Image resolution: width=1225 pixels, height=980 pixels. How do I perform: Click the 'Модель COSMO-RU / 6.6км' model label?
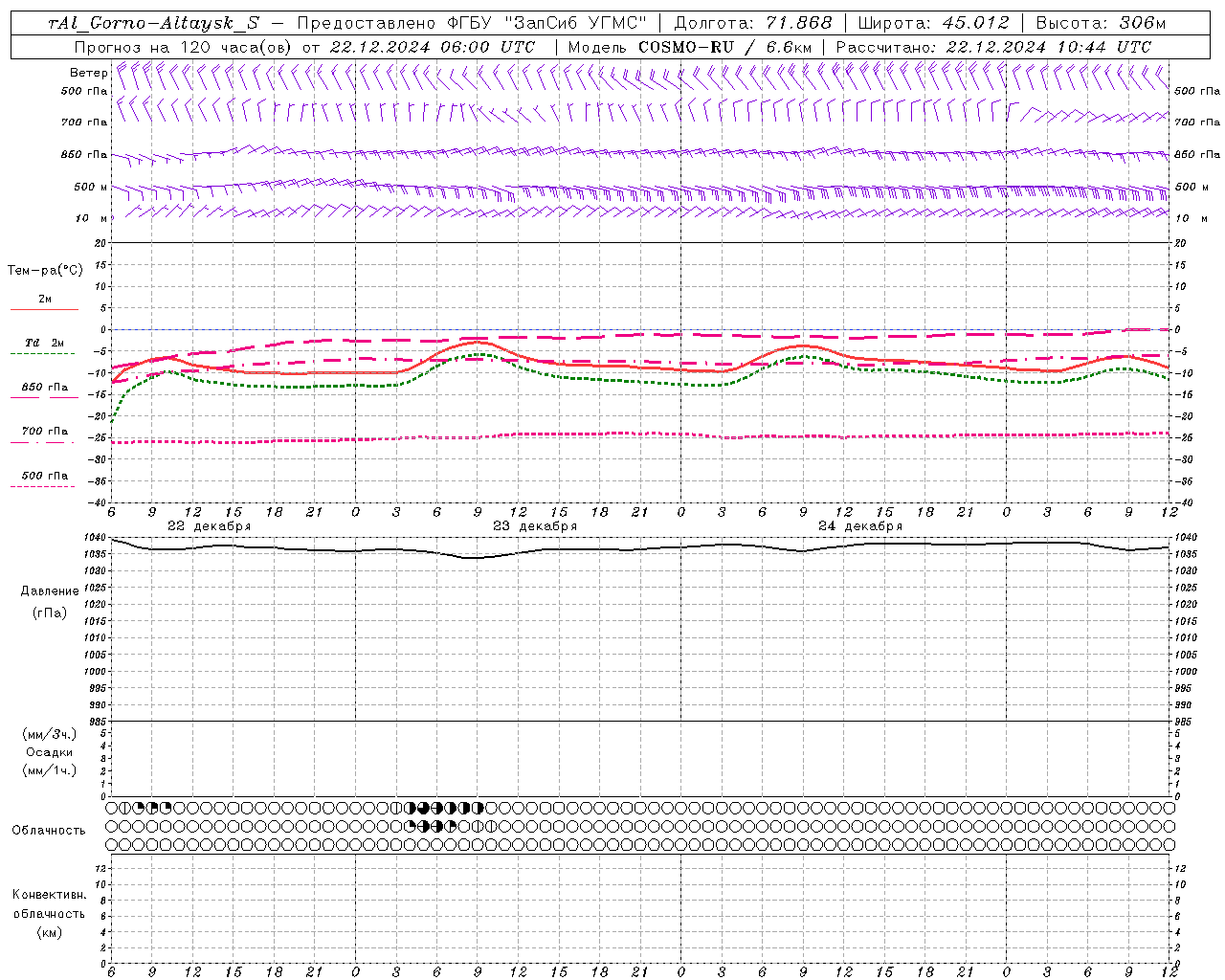[690, 47]
